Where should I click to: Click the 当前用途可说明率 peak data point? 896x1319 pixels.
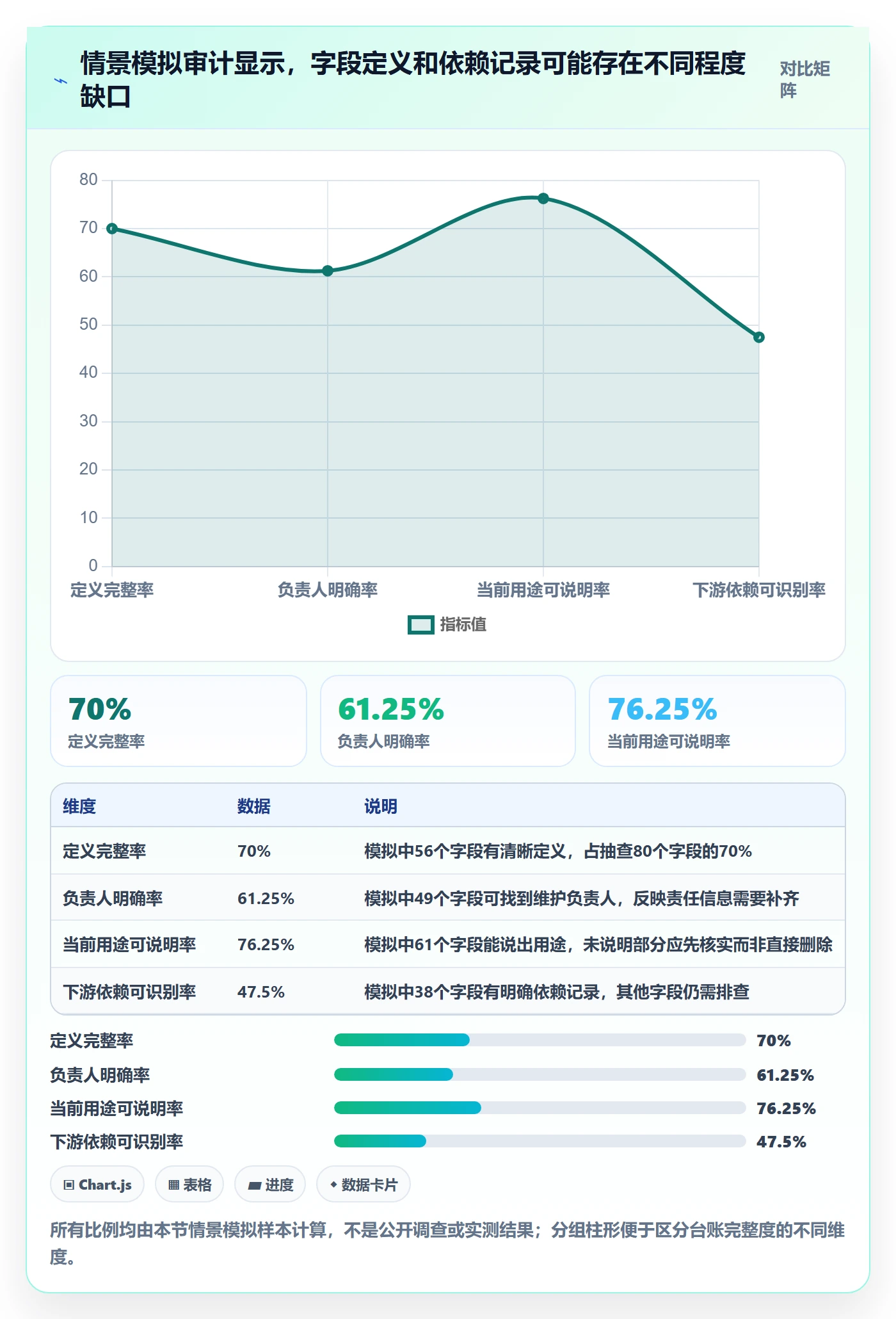(543, 198)
